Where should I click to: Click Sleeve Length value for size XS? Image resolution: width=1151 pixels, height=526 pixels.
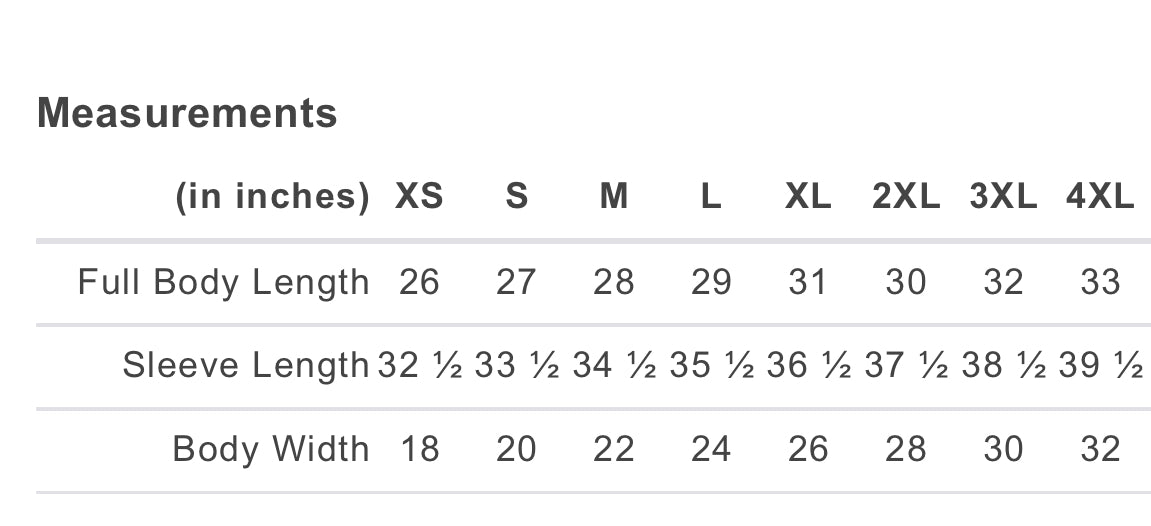pyautogui.click(x=419, y=366)
